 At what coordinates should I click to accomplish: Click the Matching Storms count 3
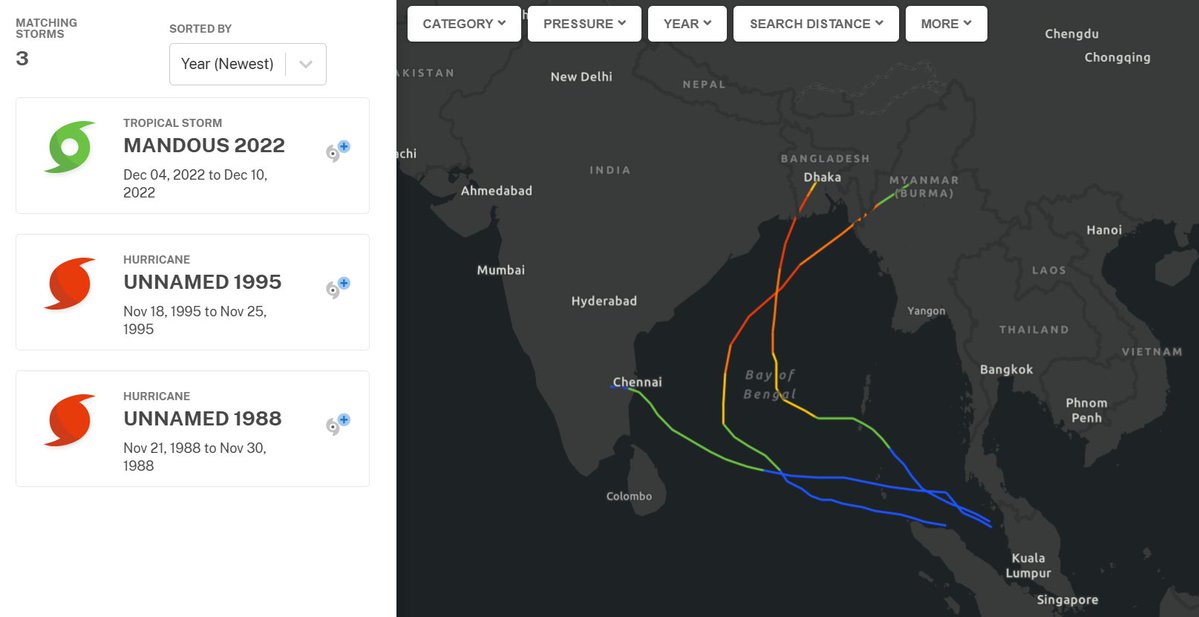coord(22,58)
